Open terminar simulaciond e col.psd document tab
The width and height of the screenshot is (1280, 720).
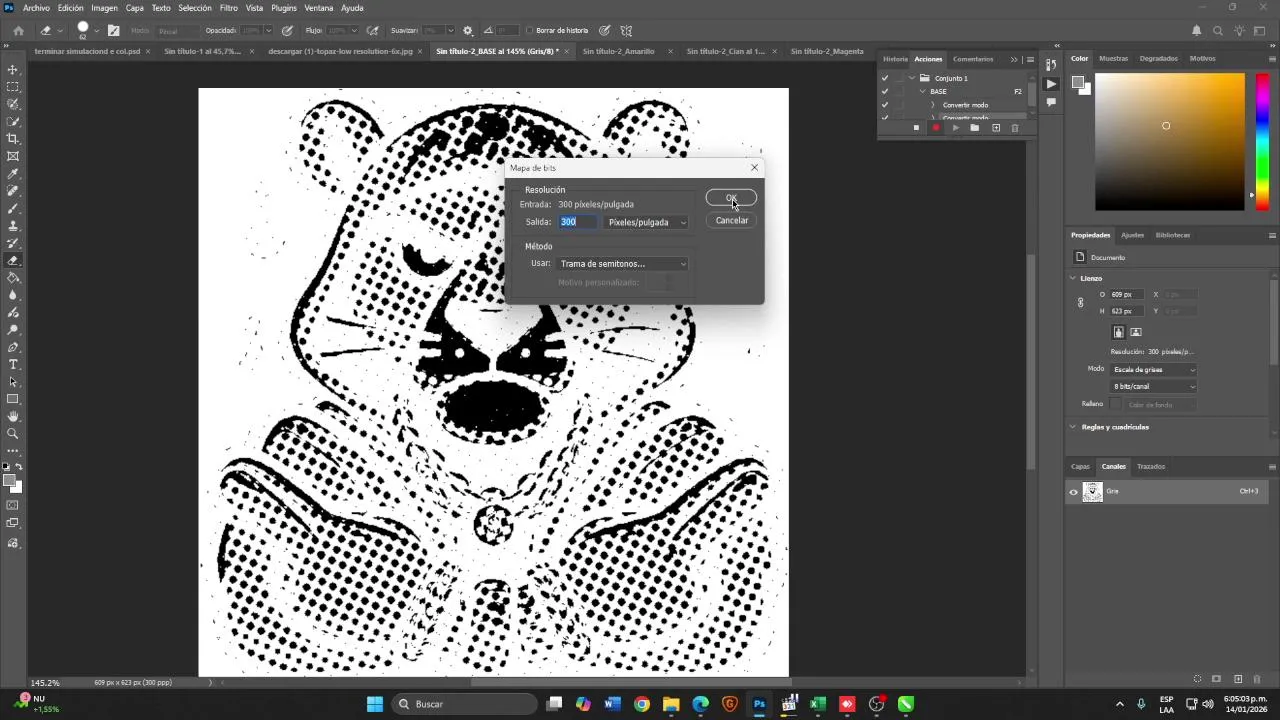(88, 52)
